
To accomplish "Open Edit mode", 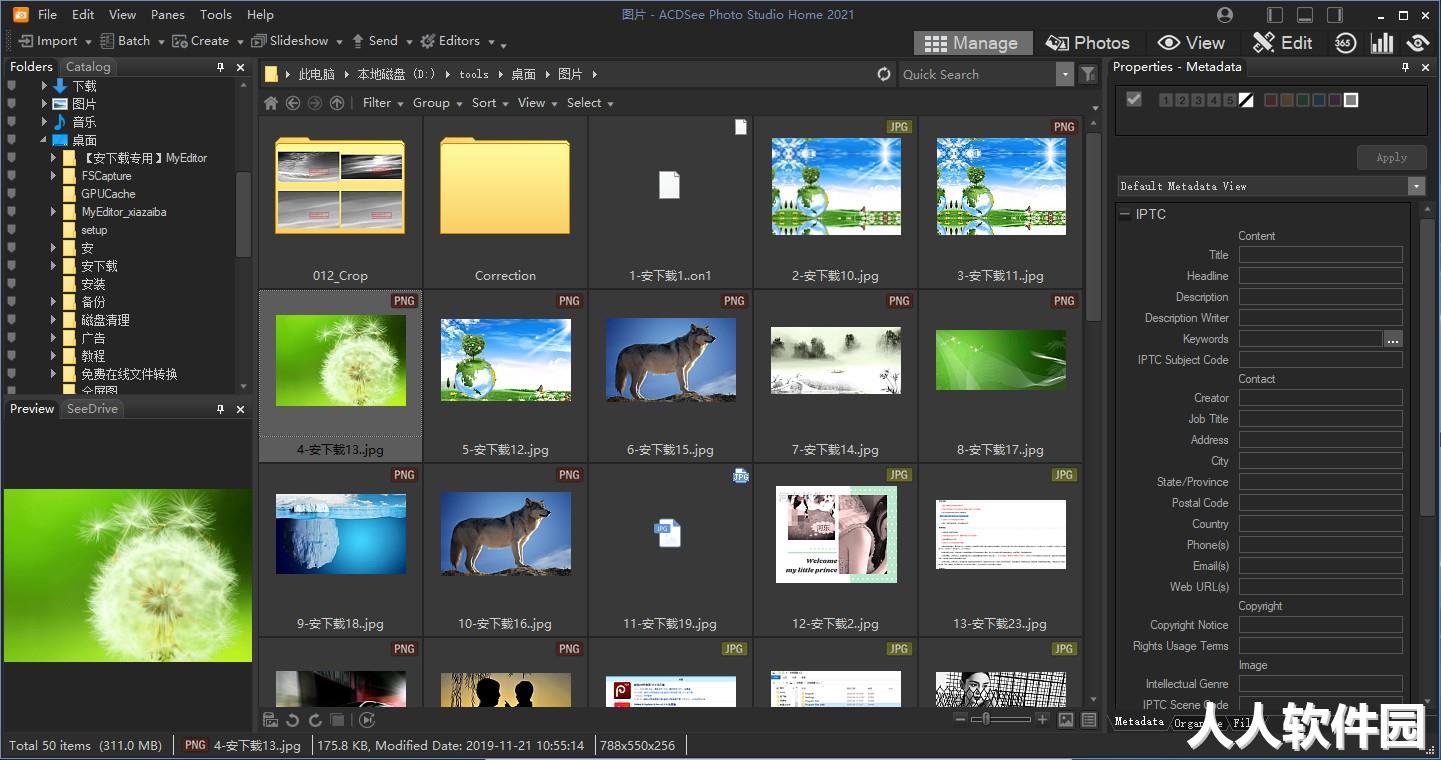I will click(x=1282, y=43).
